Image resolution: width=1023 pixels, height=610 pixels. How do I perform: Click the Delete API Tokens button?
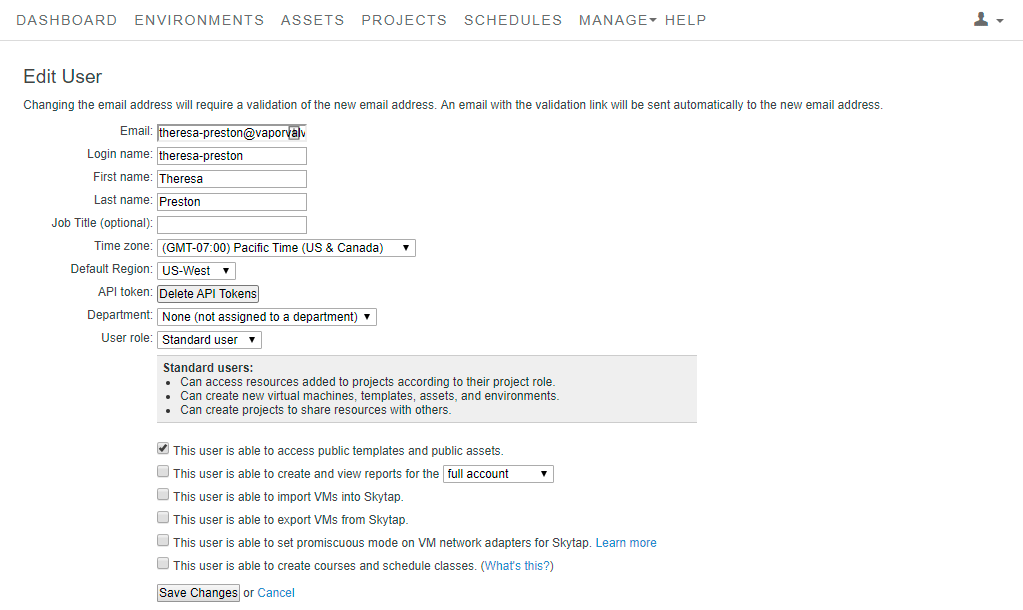[x=207, y=293]
